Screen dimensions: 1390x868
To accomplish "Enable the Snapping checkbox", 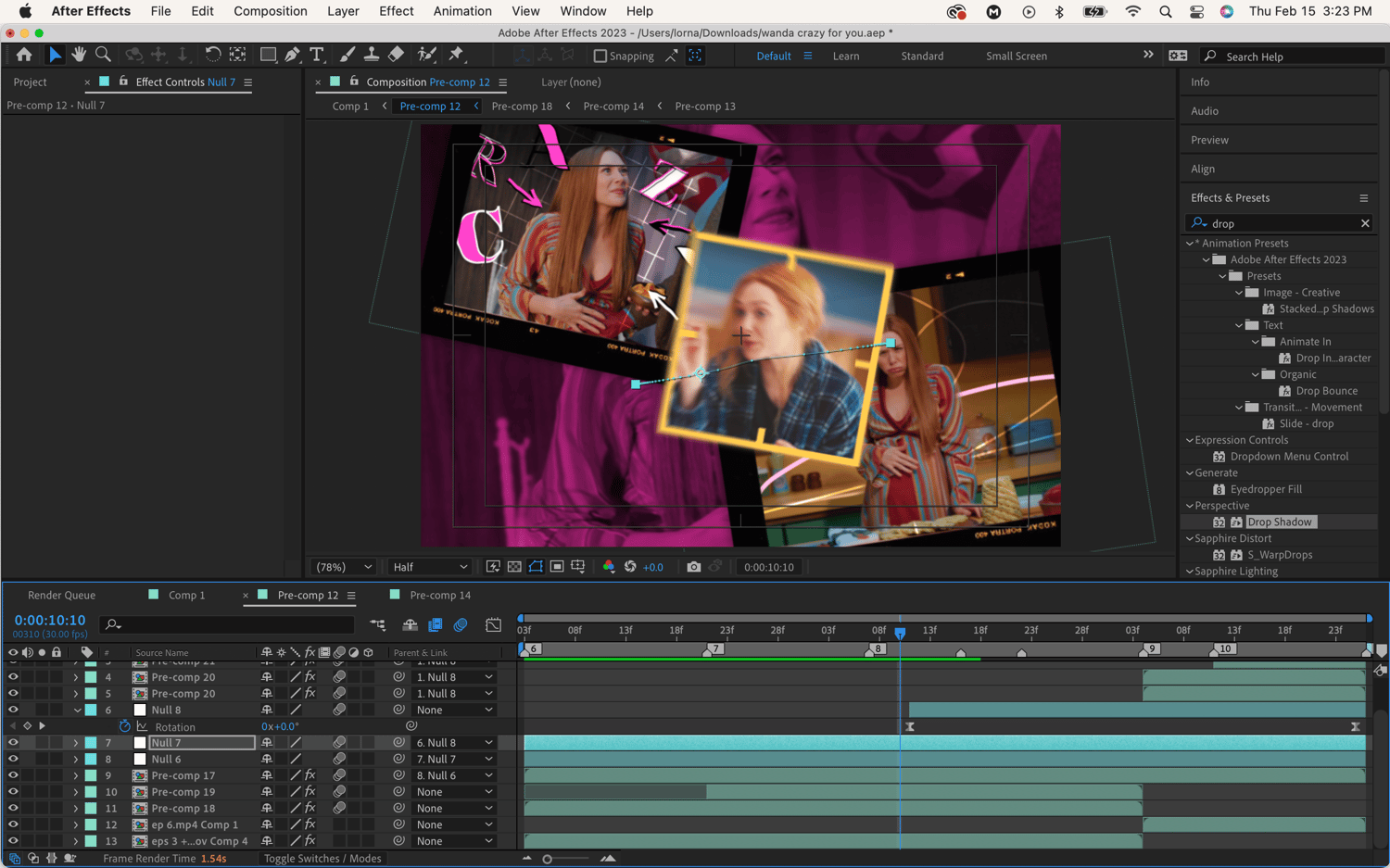I will tap(600, 56).
